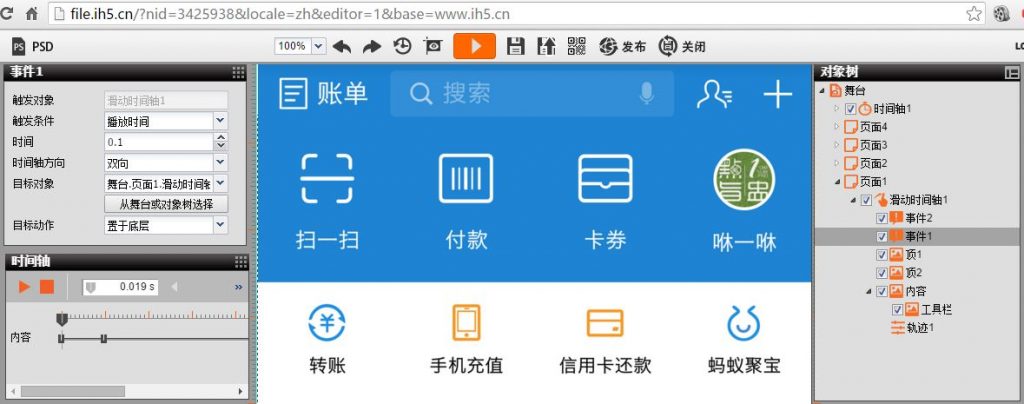Screen dimensions: 1024x404
Task: Select 轨迹1 in the object tree
Action: click(x=920, y=328)
